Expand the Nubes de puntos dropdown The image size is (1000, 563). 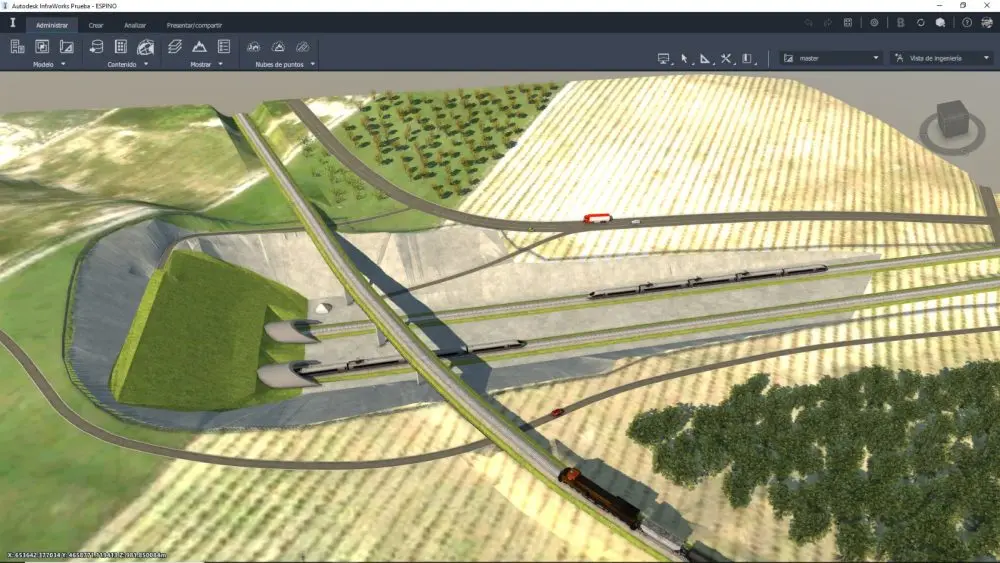pos(312,64)
